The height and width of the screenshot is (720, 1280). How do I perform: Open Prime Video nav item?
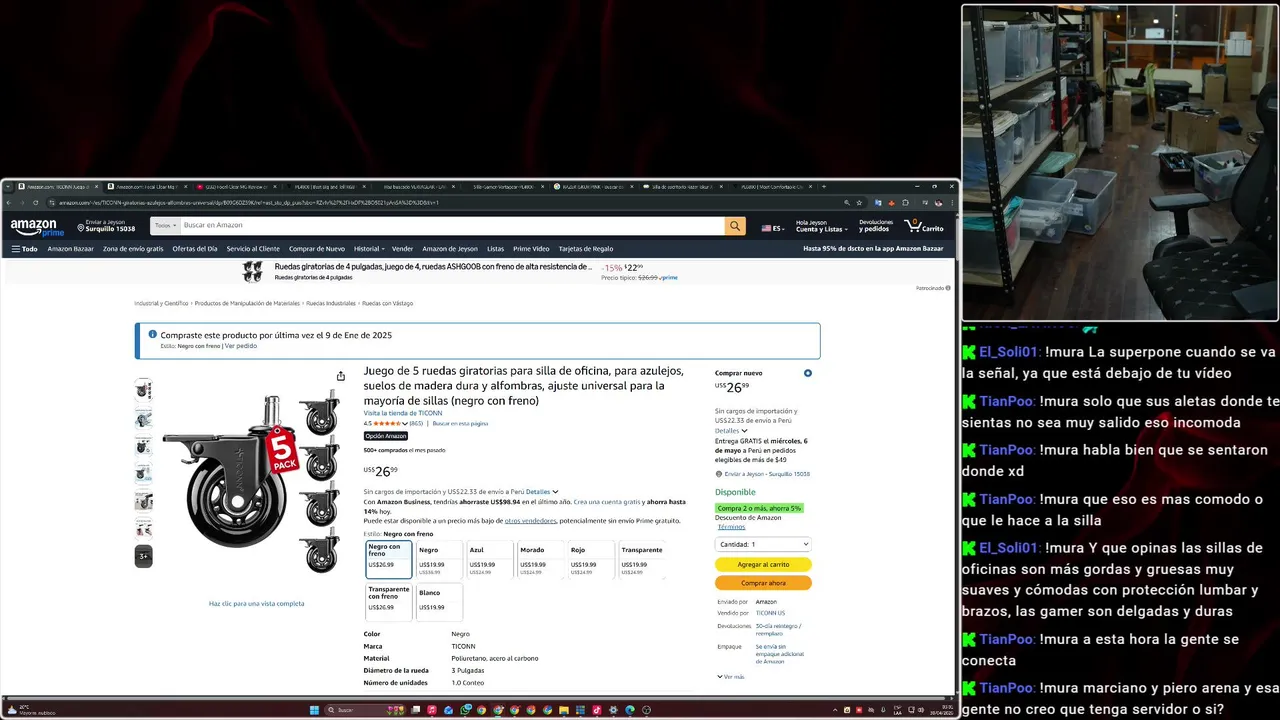[x=531, y=249]
